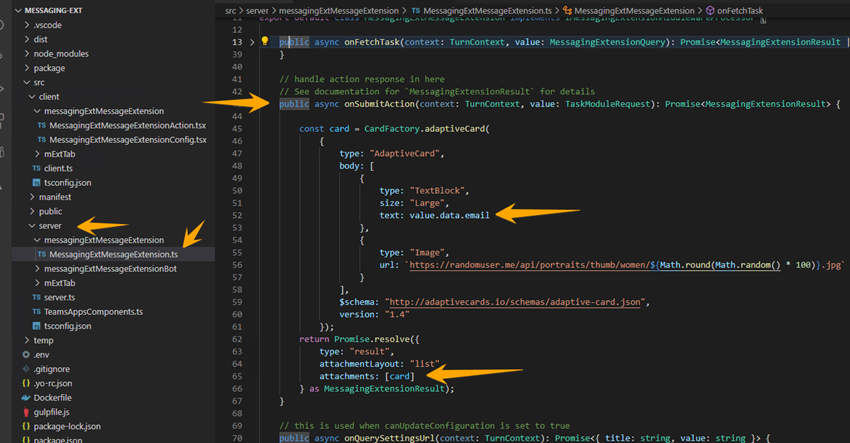Click line number 56 in the gutter
The height and width of the screenshot is (443, 850).
(237, 265)
